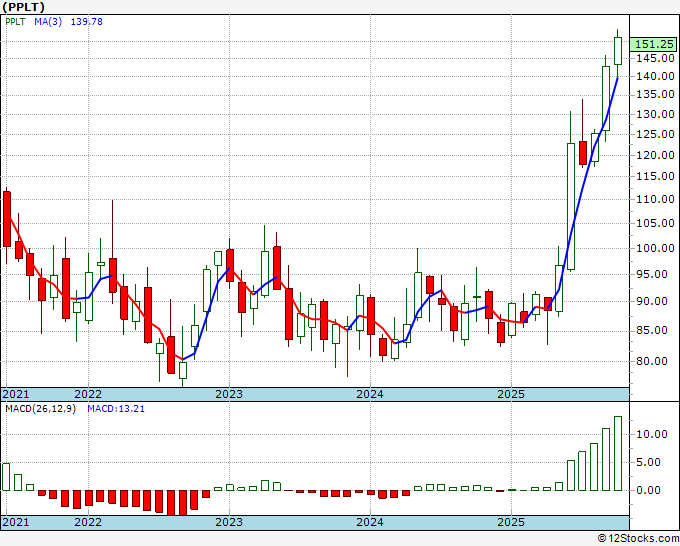Screen dimensions: 680x546
Task: Click the first red candlestick at 2021
Action: [x=7, y=219]
